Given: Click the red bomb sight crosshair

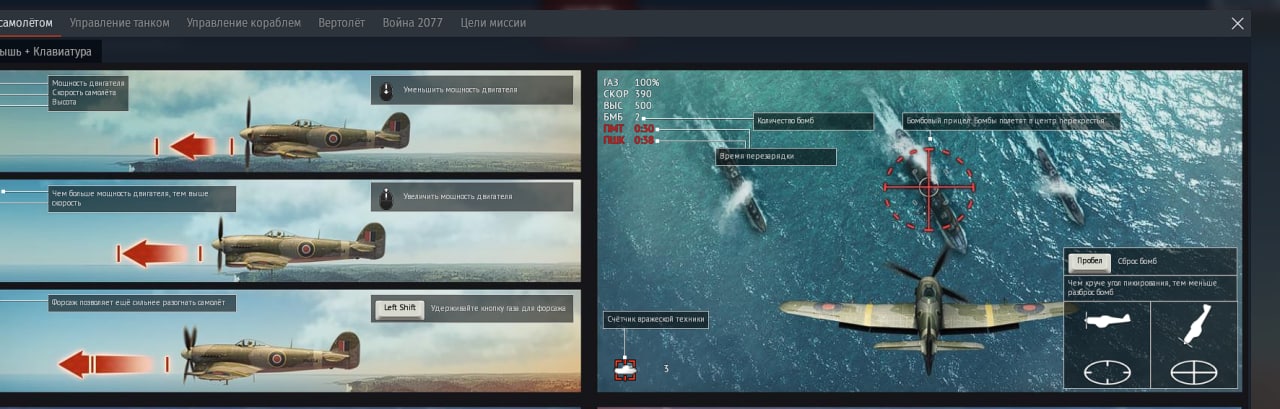Looking at the screenshot, I should 928,186.
